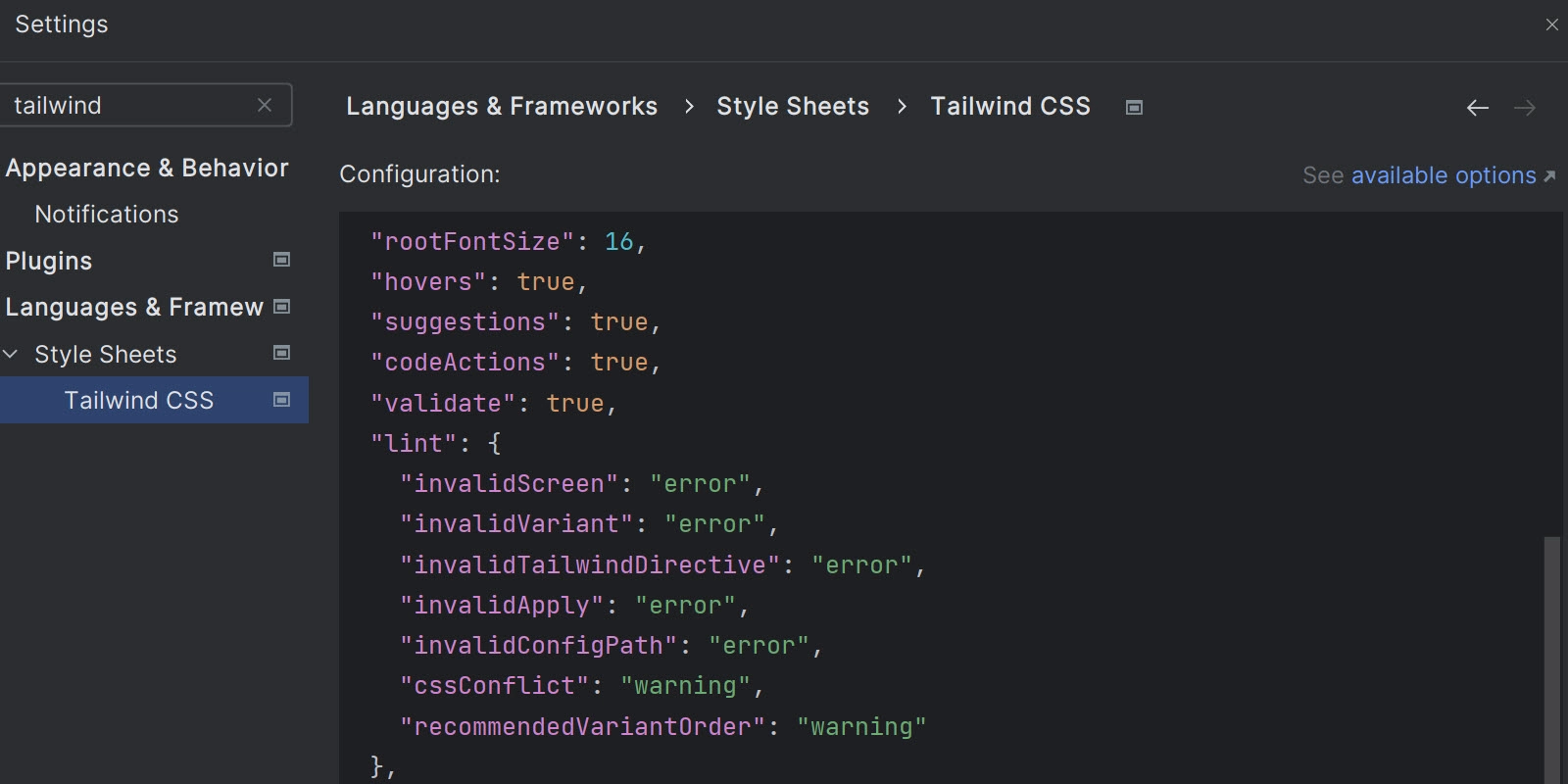This screenshot has height=784, width=1568.
Task: Click the project icon in breadcrumb header
Action: pyautogui.click(x=1134, y=107)
